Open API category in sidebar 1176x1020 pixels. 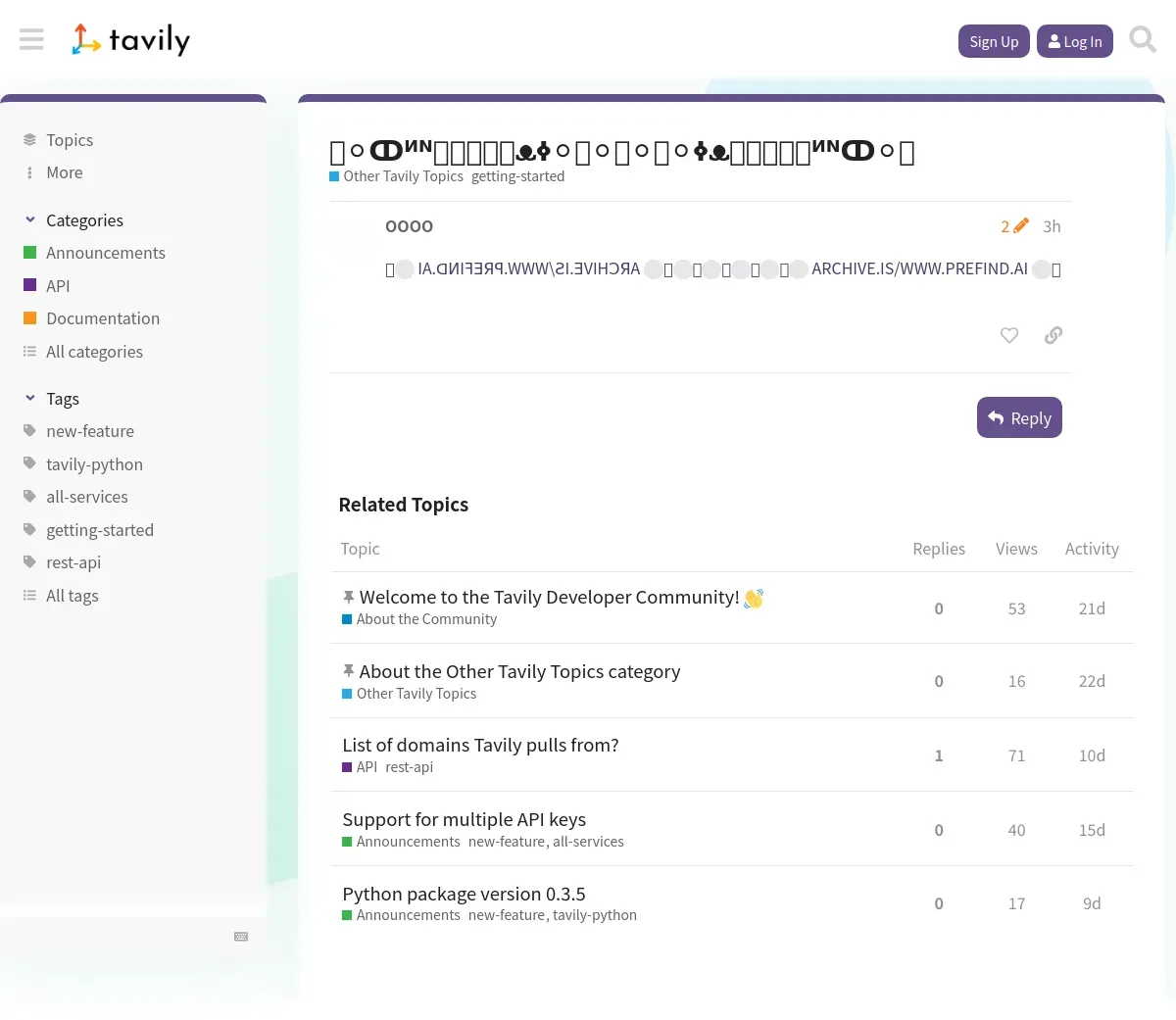point(58,286)
